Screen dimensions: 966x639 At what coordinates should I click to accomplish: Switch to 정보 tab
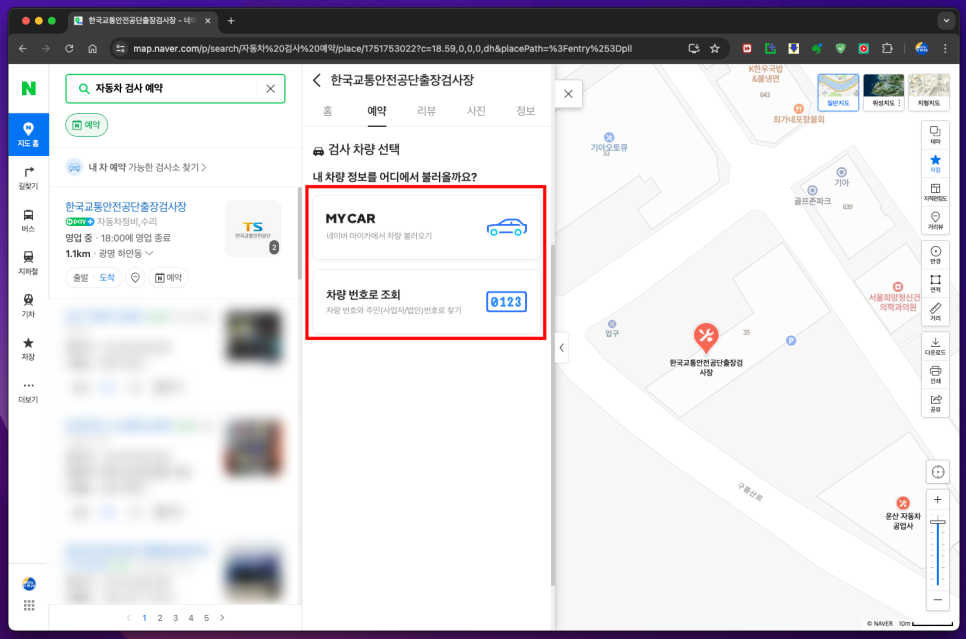pos(526,111)
